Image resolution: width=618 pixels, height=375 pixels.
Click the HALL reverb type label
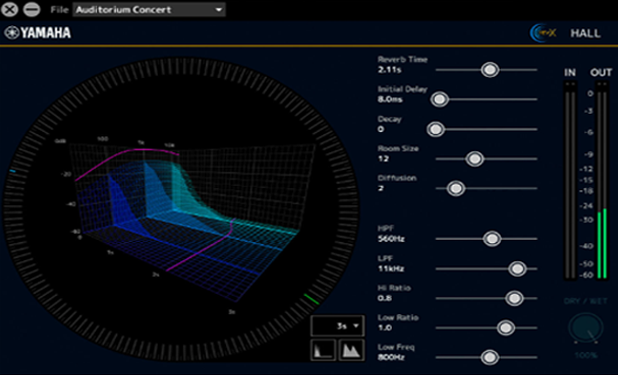coord(586,33)
